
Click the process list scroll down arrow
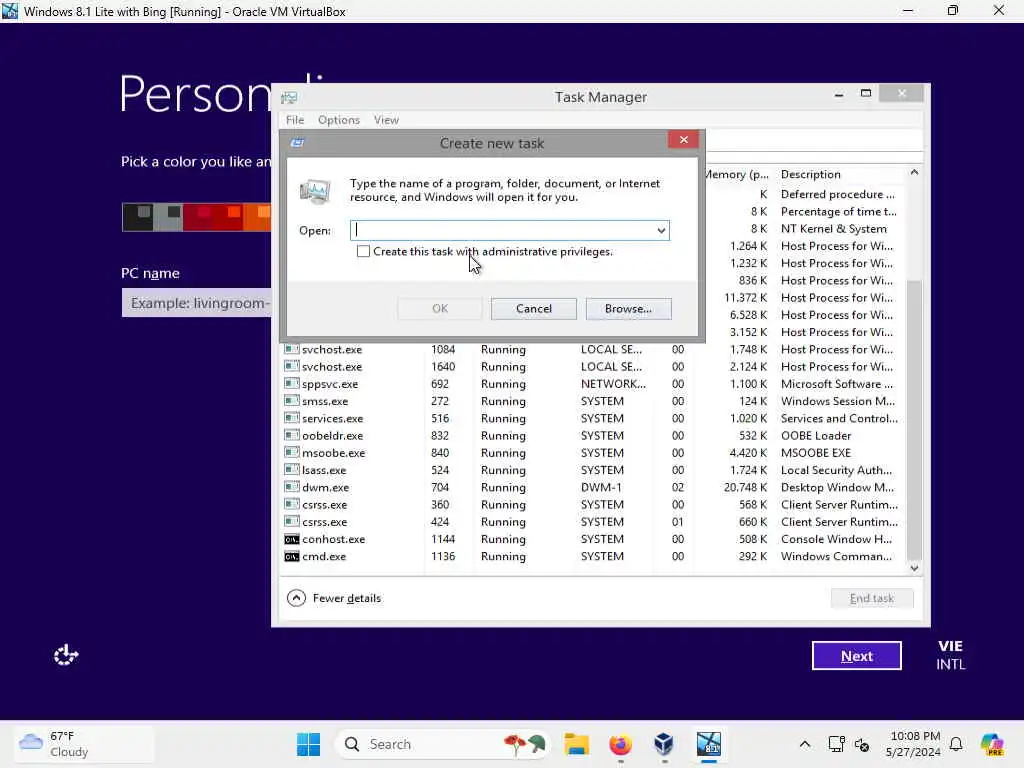(914, 568)
